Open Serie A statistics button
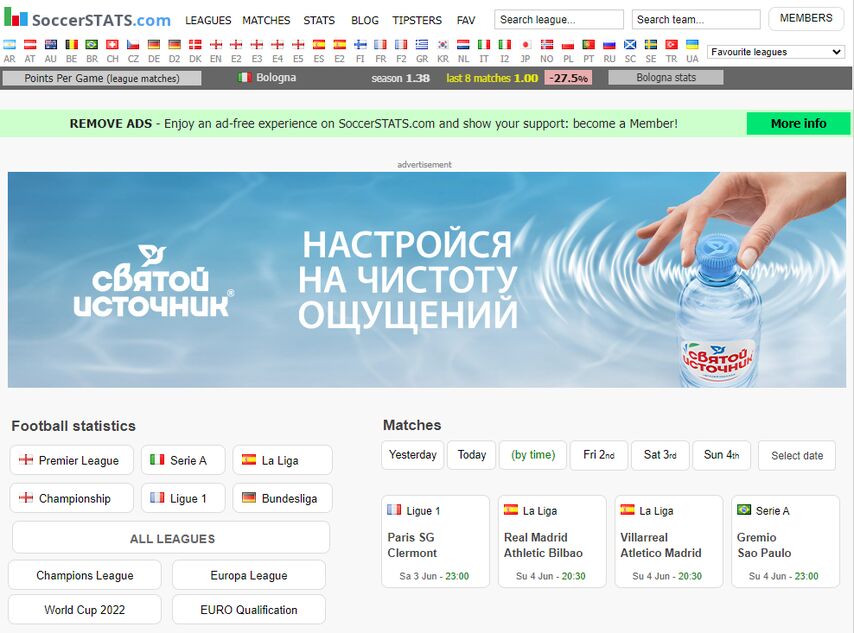Viewport: 854px width, 633px height. (x=183, y=460)
